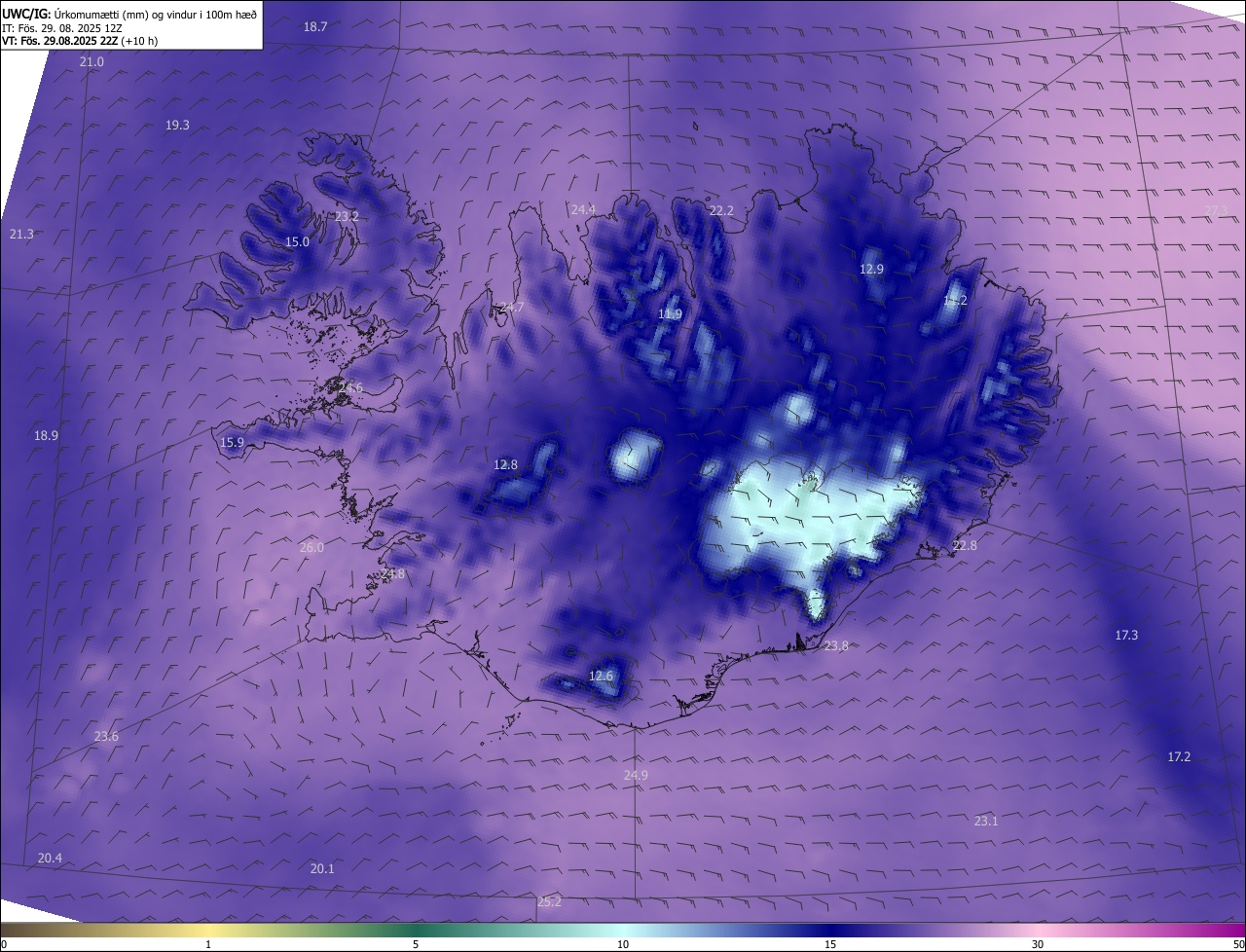Click the 24.9 value label
This screenshot has height=952, width=1246.
pyautogui.click(x=636, y=776)
